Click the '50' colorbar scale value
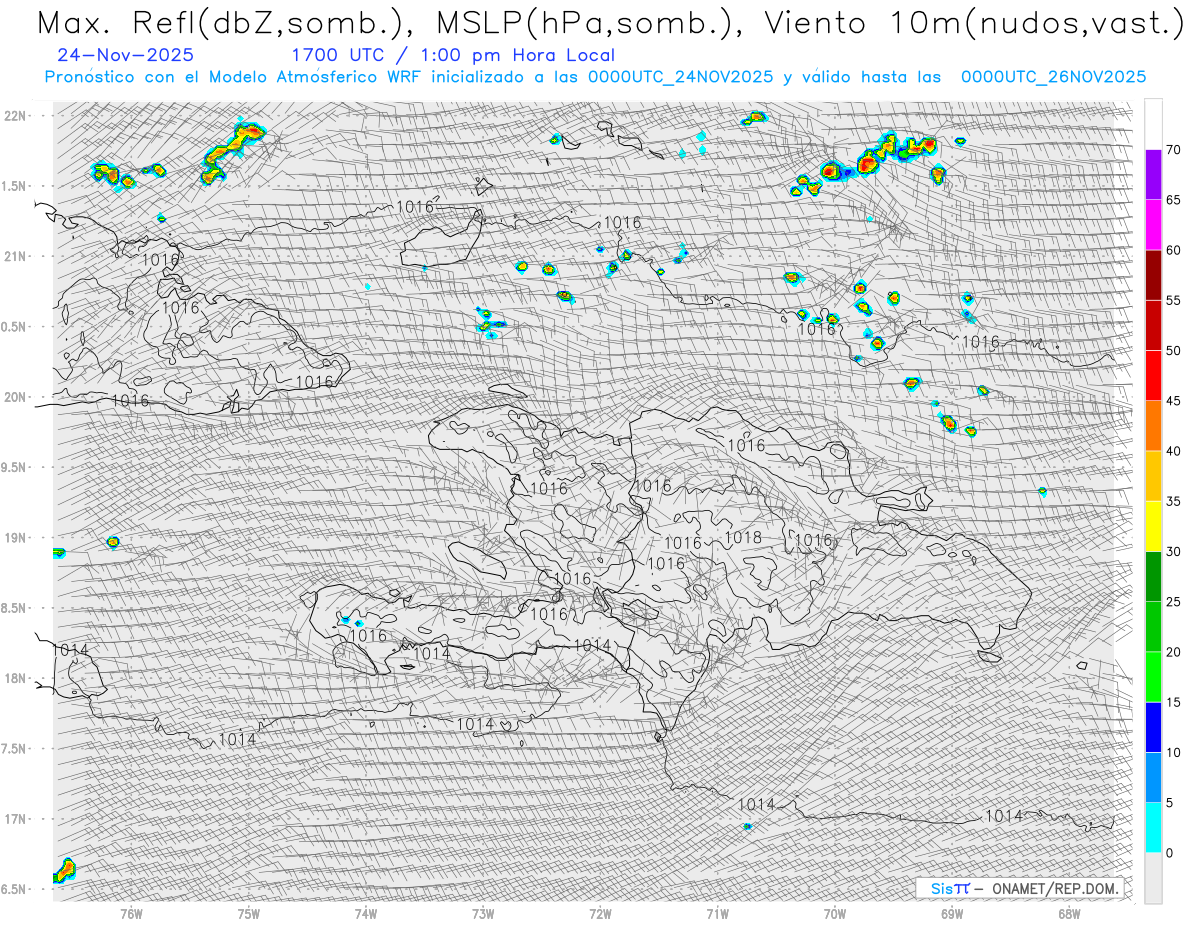 [x=1173, y=351]
